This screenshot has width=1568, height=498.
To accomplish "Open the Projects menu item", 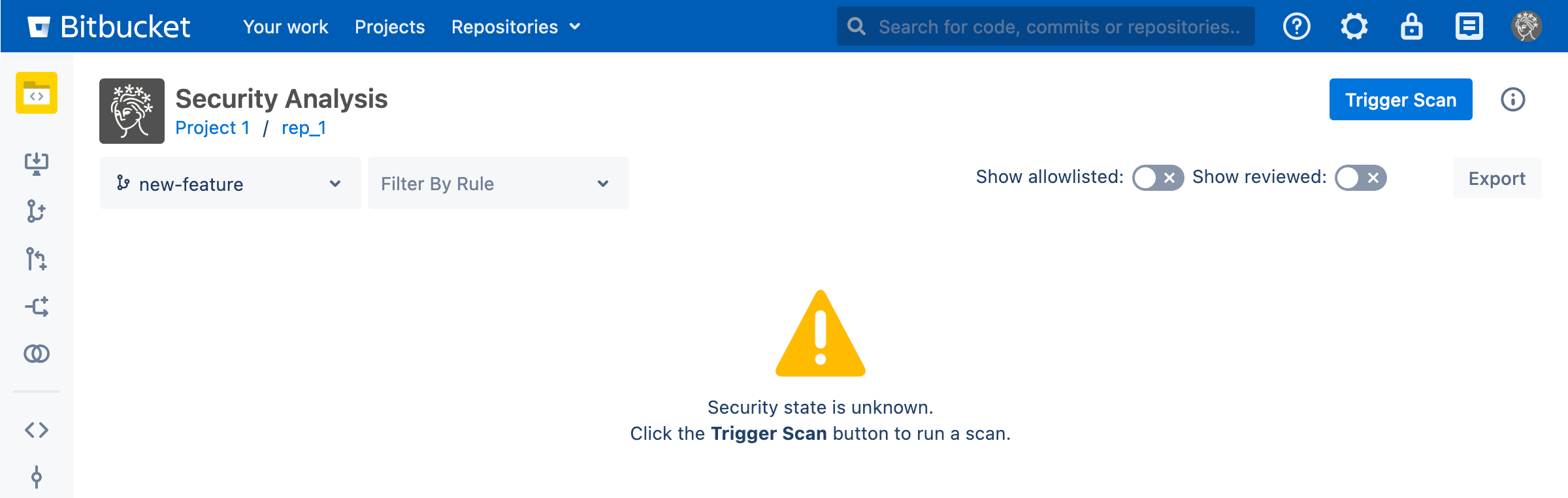I will click(x=389, y=27).
